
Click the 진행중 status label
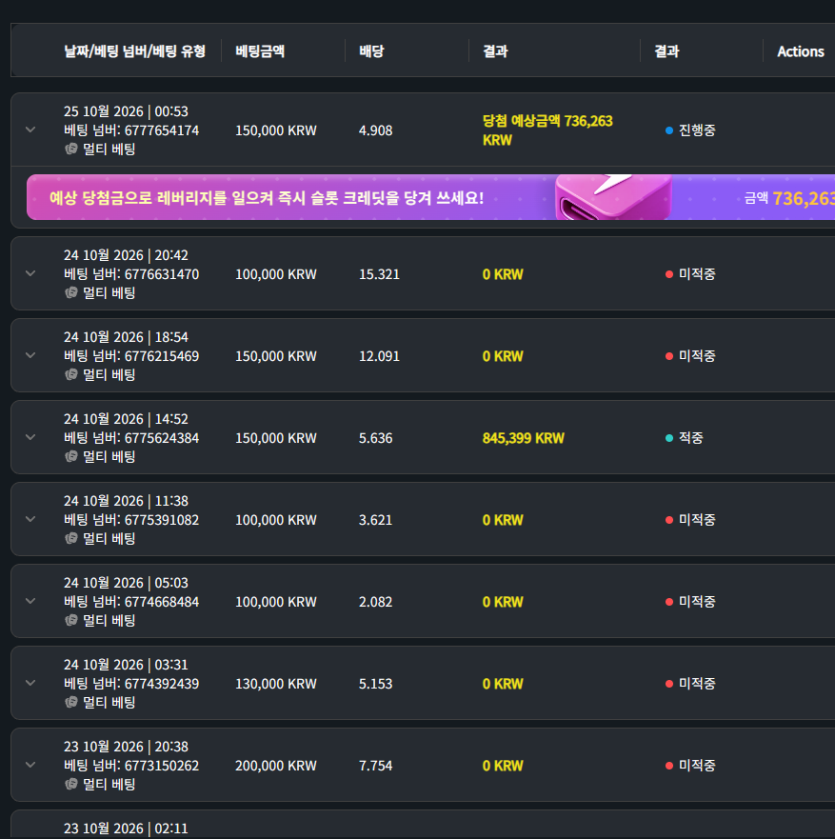(697, 130)
